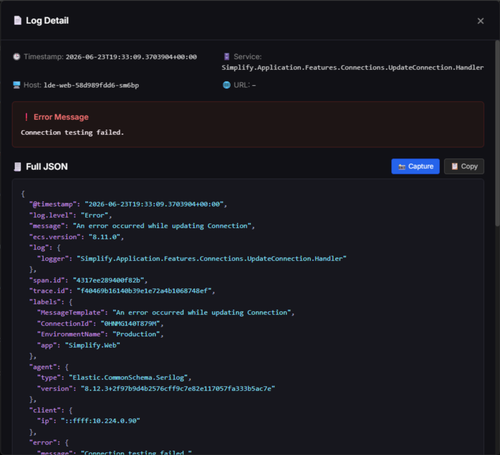Click the ConnectionId value in JSON

pyautogui.click(x=130, y=324)
